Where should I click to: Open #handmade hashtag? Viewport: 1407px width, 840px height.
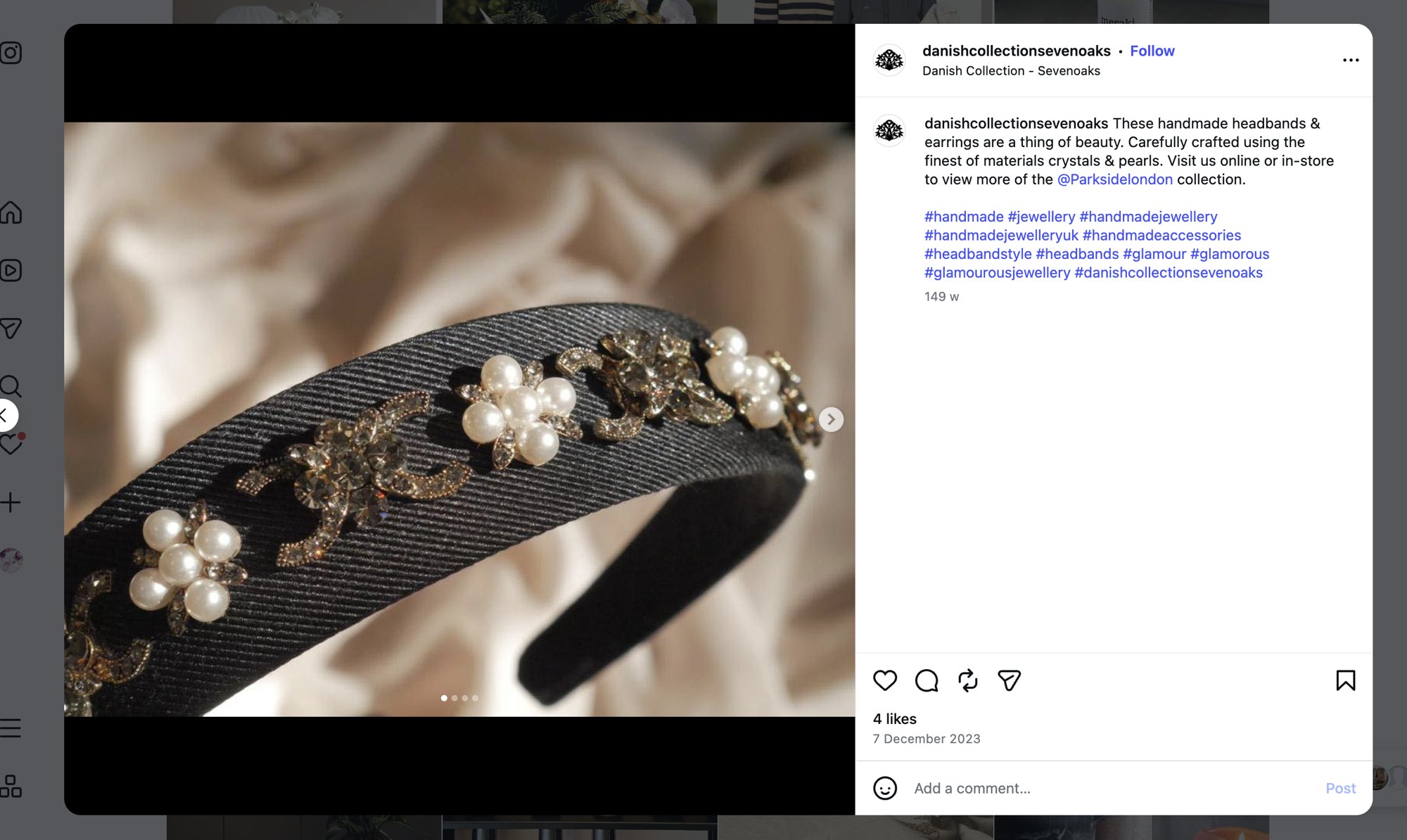point(964,217)
